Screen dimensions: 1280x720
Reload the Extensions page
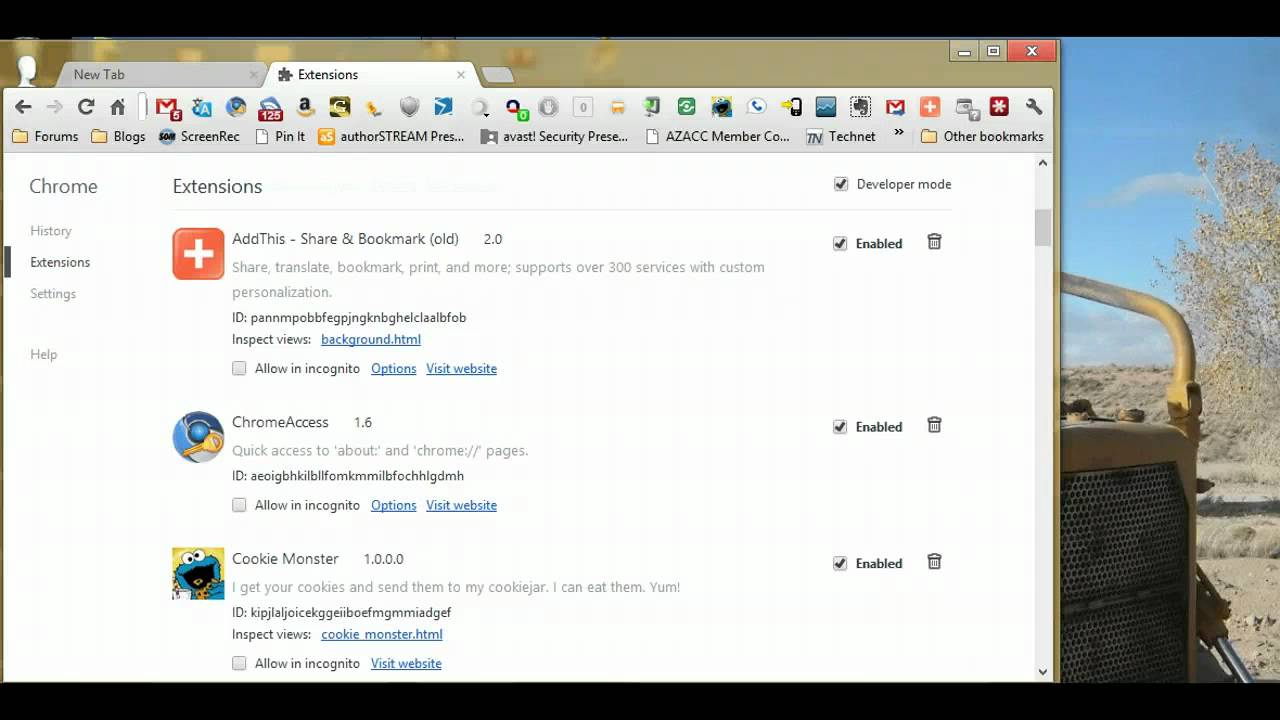pos(86,107)
